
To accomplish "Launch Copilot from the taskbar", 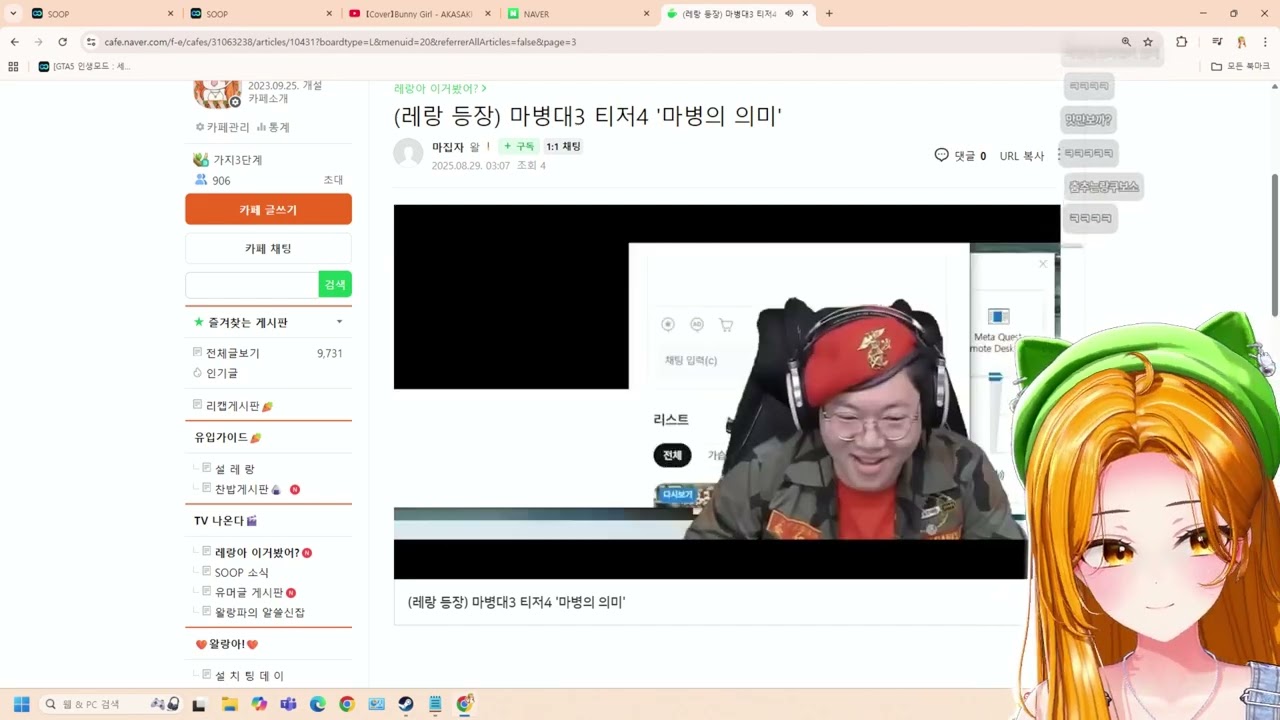I will pos(259,704).
